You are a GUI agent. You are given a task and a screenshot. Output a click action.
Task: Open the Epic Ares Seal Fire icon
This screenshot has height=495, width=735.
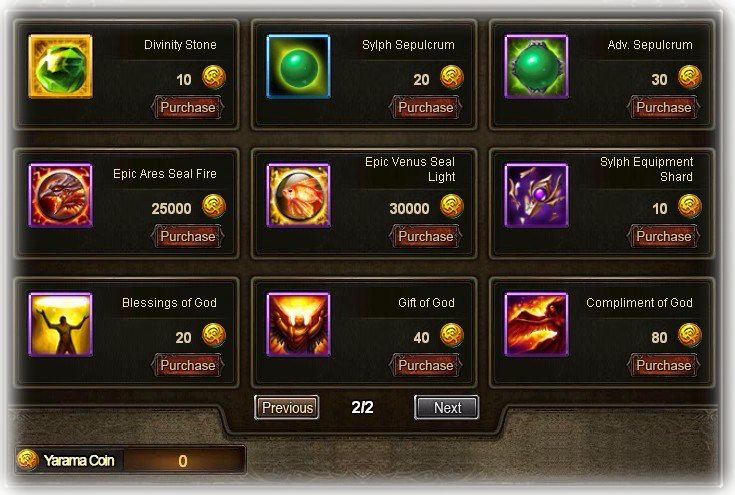[60, 195]
